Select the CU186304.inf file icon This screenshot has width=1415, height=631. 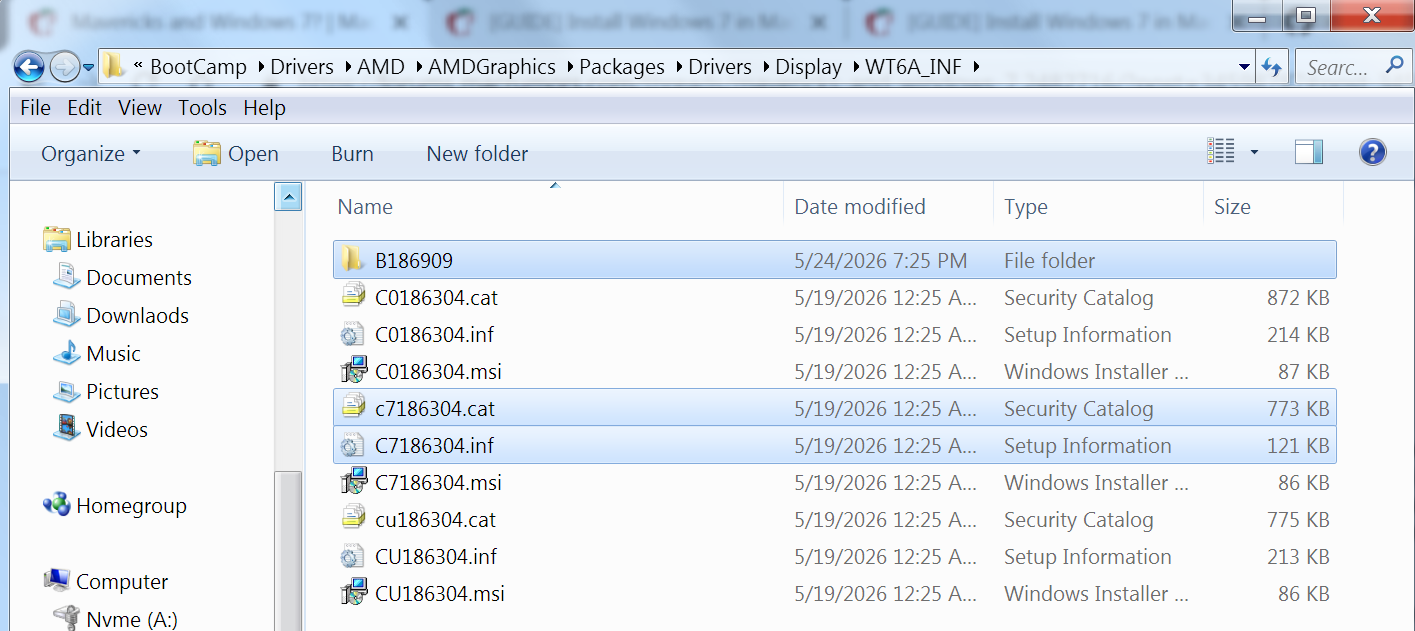click(353, 556)
